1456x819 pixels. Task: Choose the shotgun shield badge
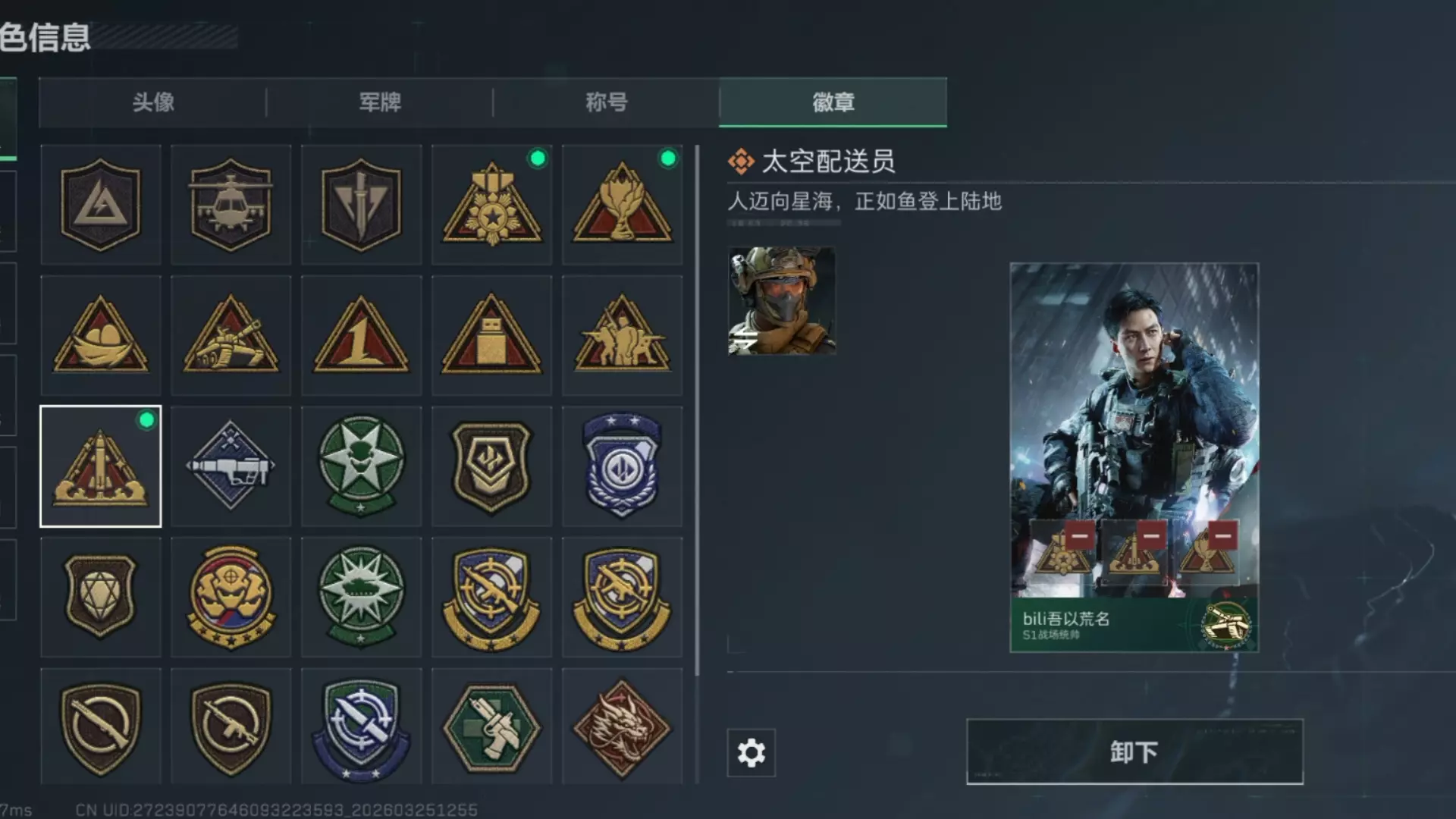[x=100, y=726]
